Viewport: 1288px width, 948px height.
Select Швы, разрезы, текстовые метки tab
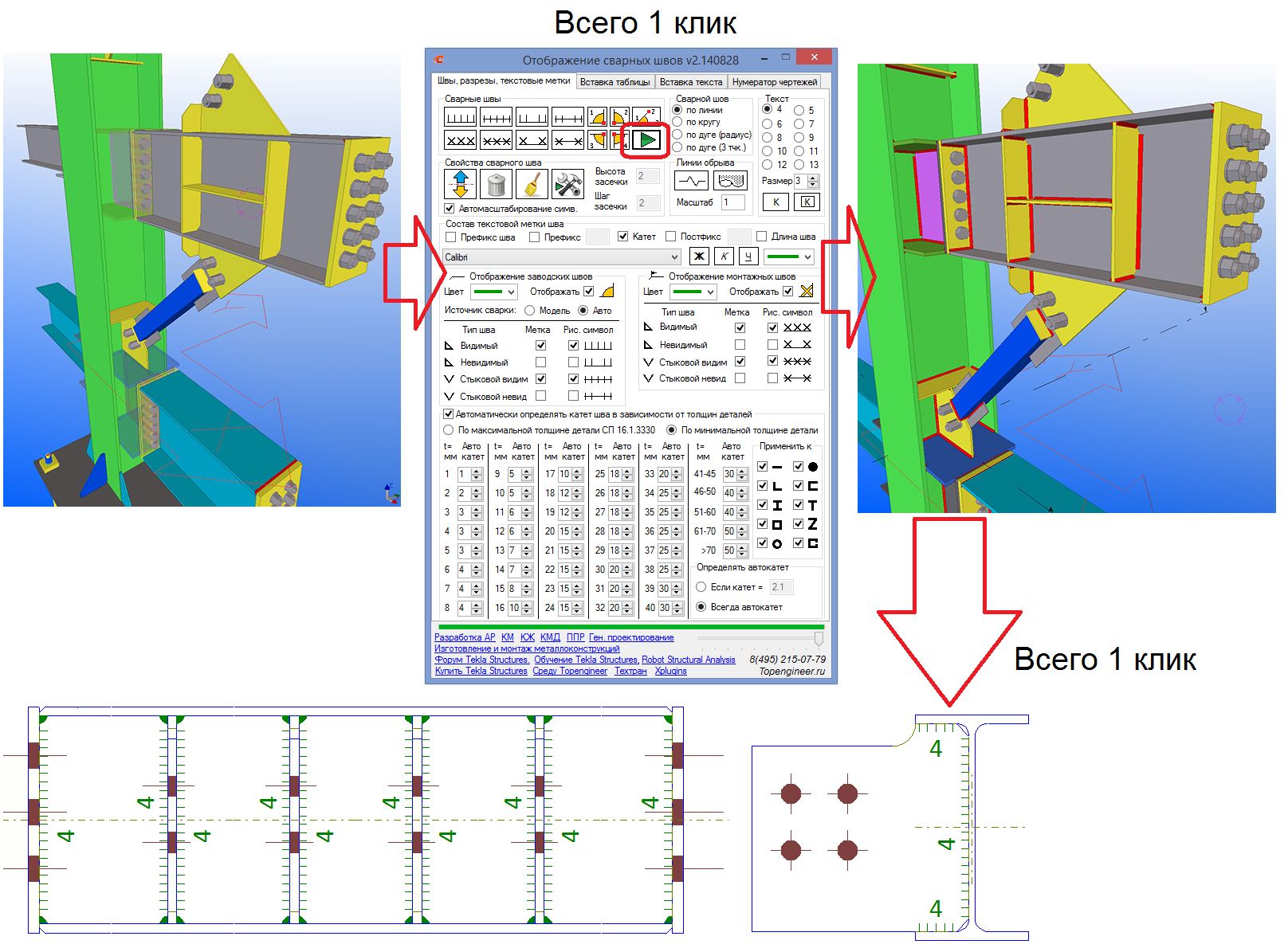(x=504, y=80)
